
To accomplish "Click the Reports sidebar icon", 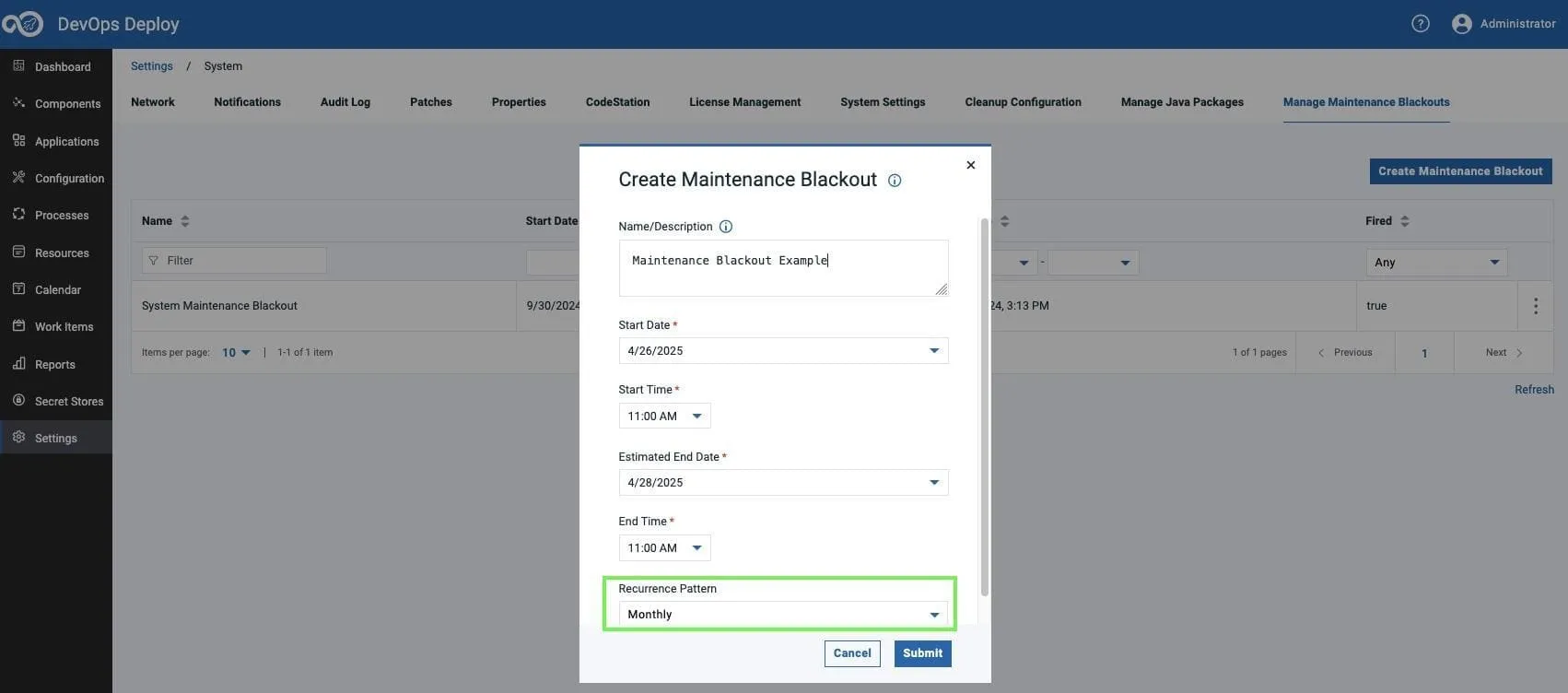I will [18, 364].
